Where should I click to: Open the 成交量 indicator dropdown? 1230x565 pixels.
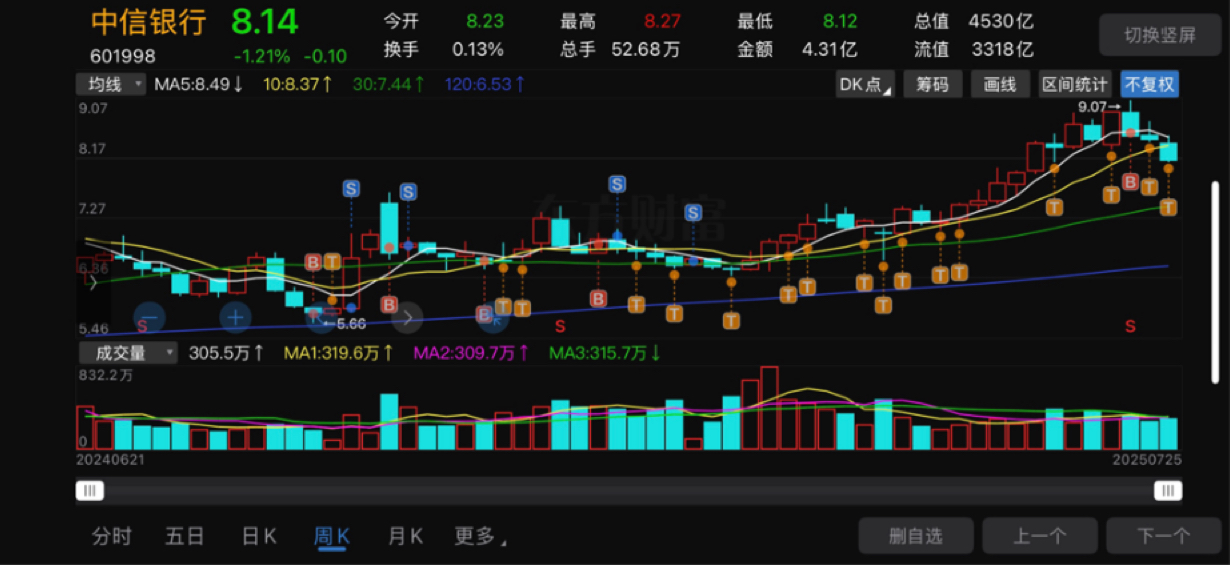click(128, 352)
